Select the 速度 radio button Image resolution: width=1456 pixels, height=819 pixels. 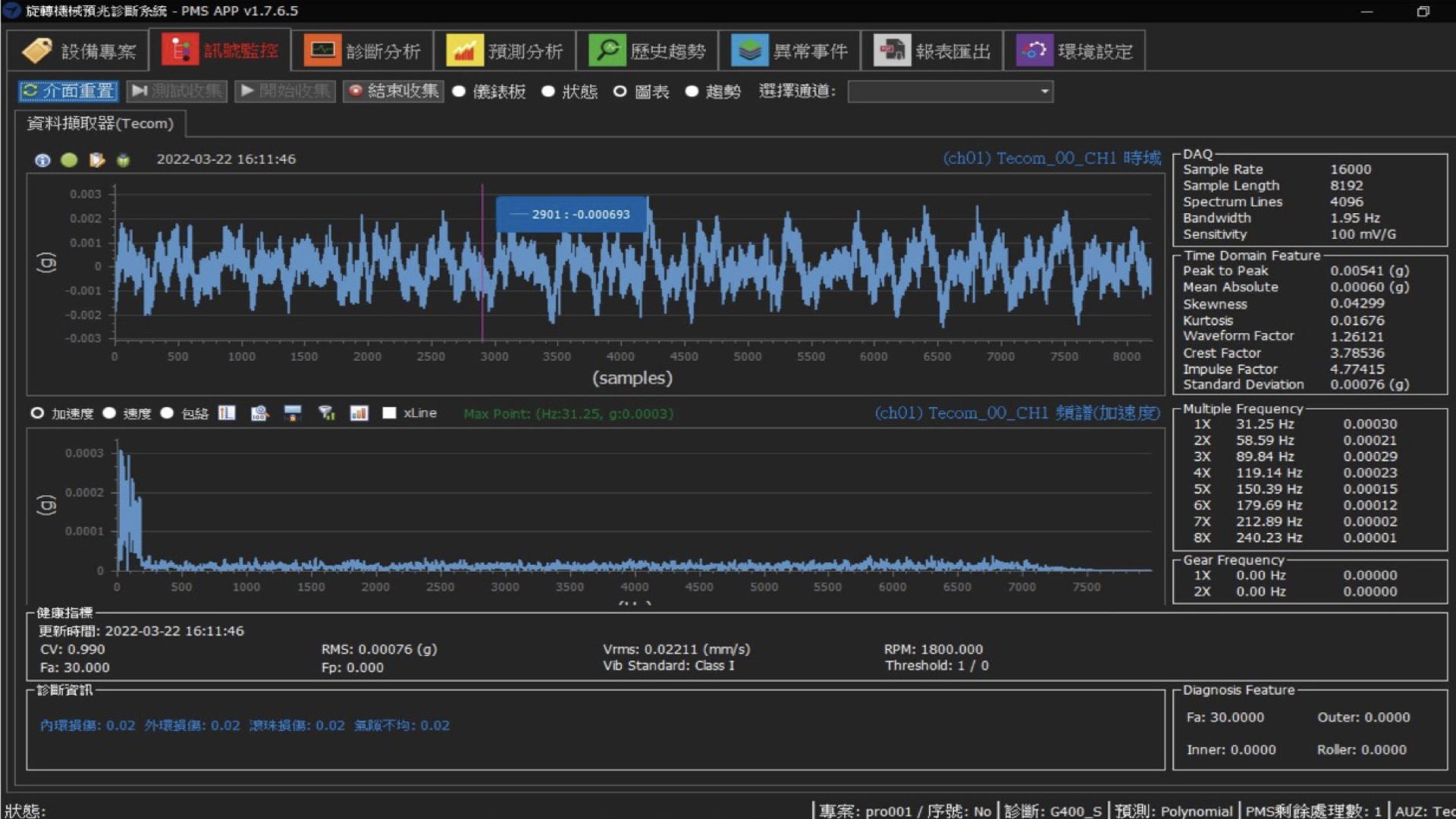click(x=110, y=413)
